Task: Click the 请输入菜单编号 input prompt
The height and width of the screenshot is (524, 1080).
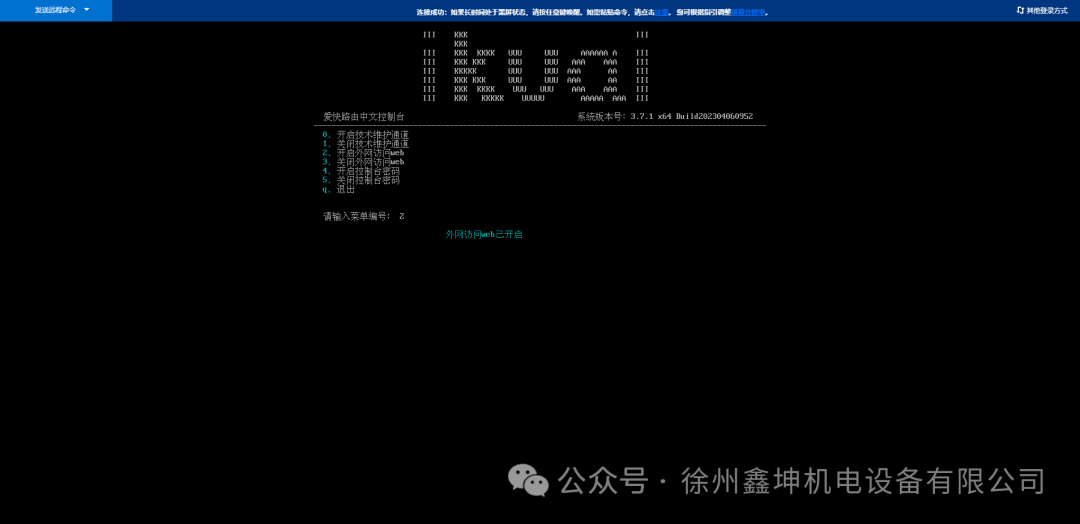Action: [364, 216]
